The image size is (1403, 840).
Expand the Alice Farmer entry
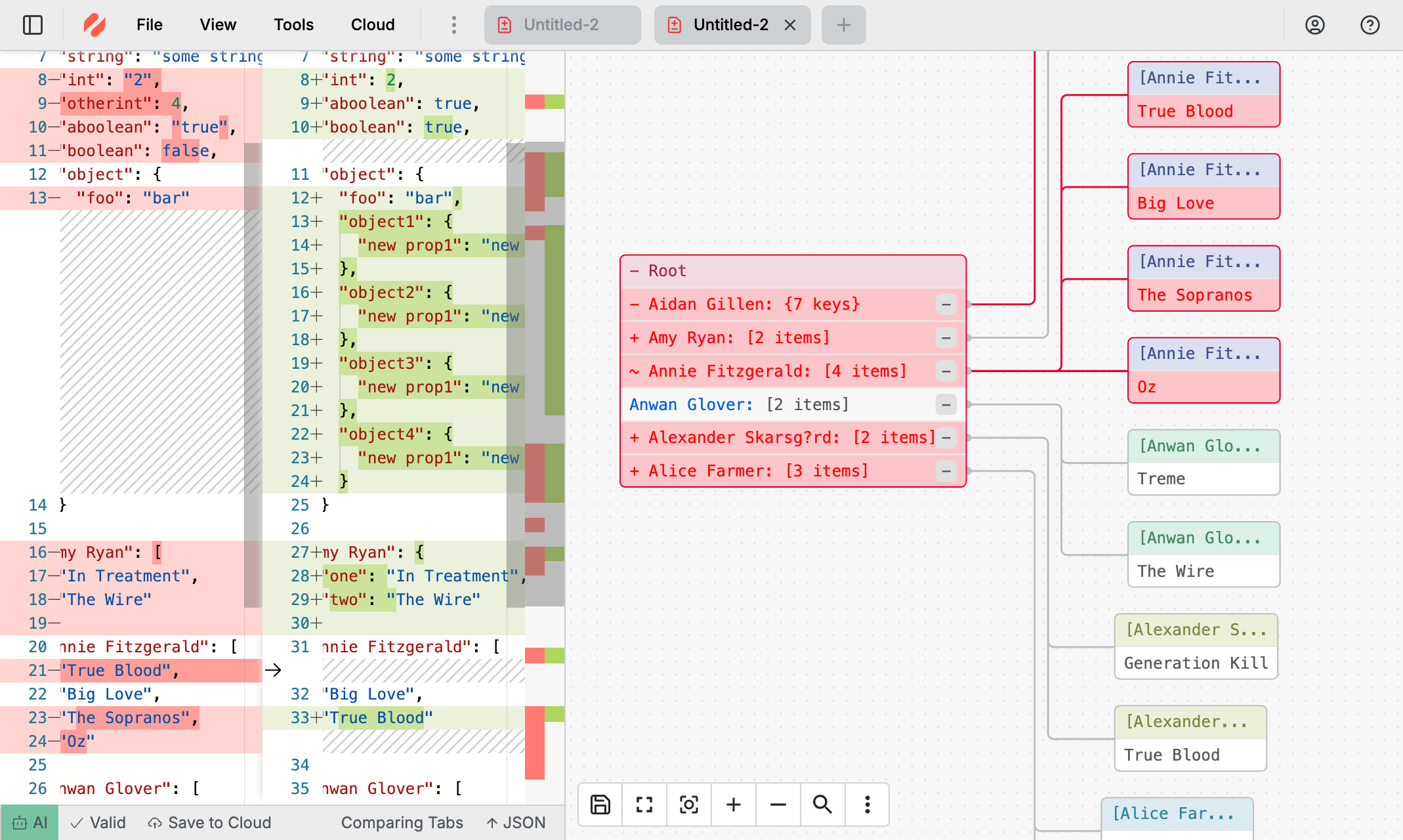635,471
